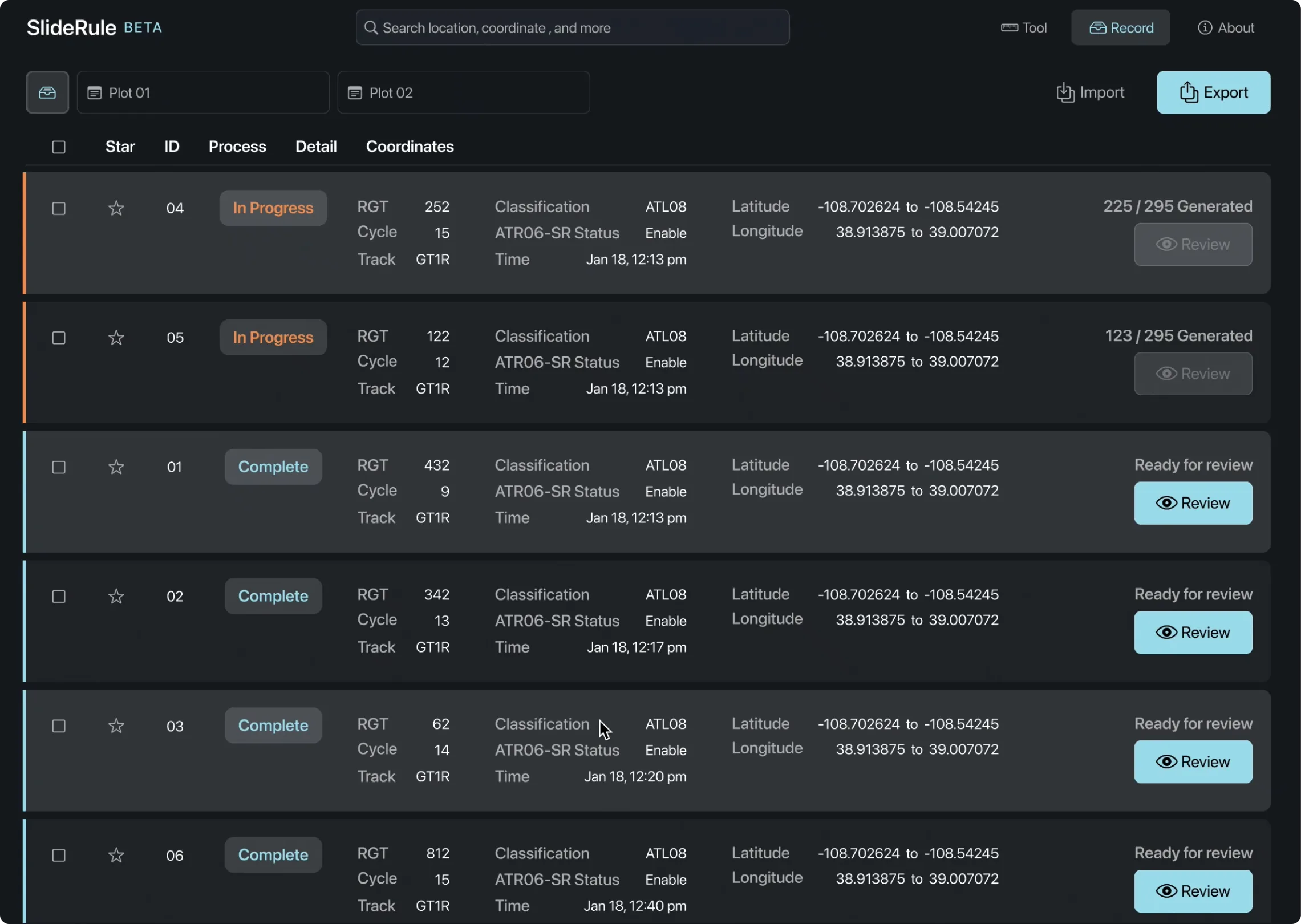Image resolution: width=1301 pixels, height=924 pixels.
Task: Click the BETA label
Action: click(143, 27)
